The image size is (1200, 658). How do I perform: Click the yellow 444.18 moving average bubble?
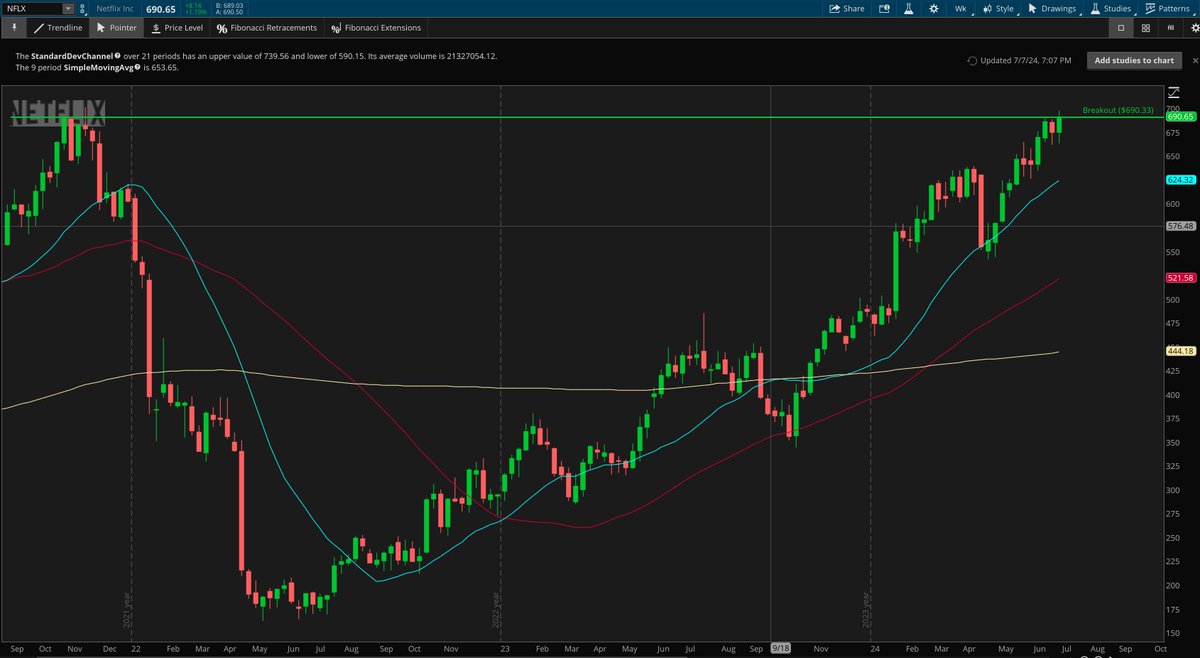1180,350
